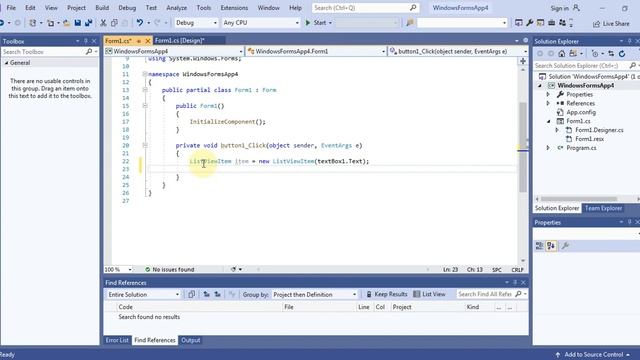Image resolution: width=640 pixels, height=360 pixels.
Task: Switch to the Error List tab
Action: [x=117, y=340]
